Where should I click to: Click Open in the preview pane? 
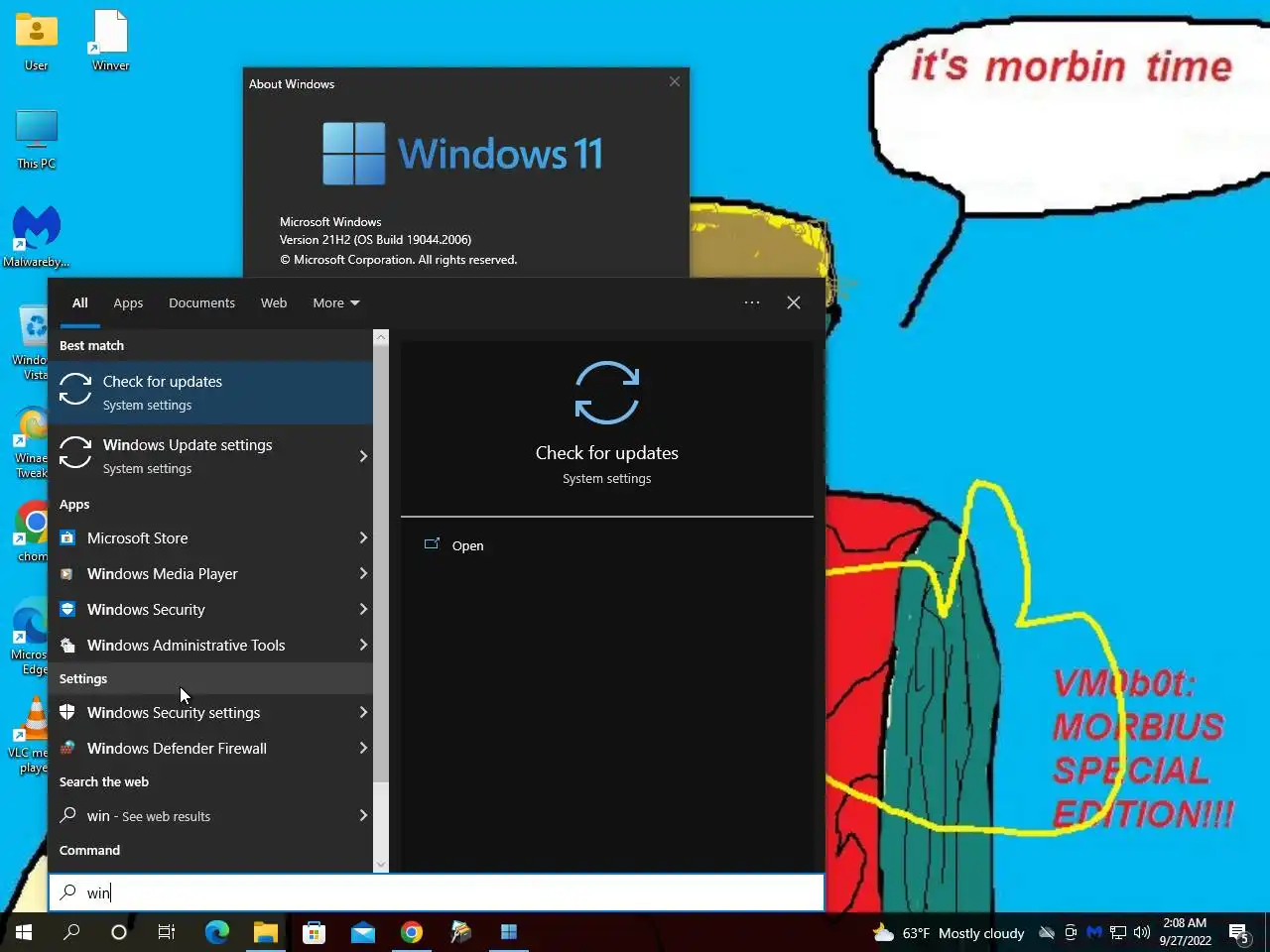click(467, 545)
